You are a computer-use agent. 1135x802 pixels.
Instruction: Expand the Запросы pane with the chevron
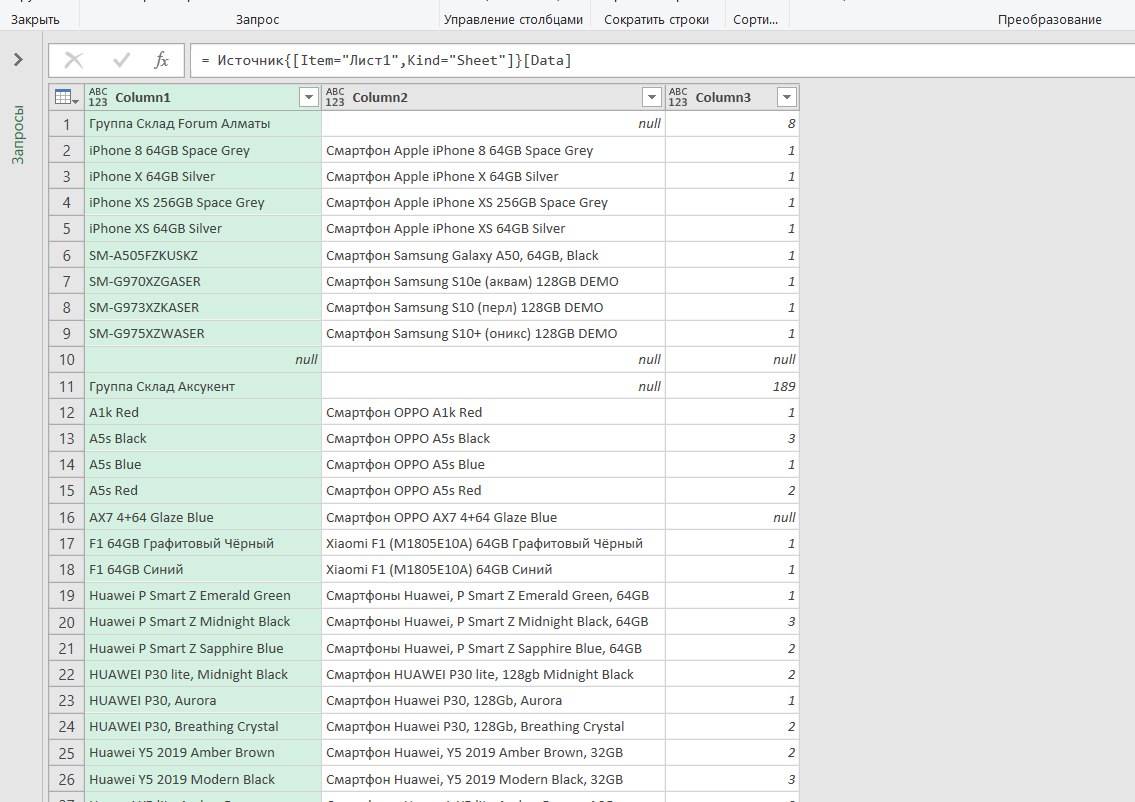[x=18, y=59]
